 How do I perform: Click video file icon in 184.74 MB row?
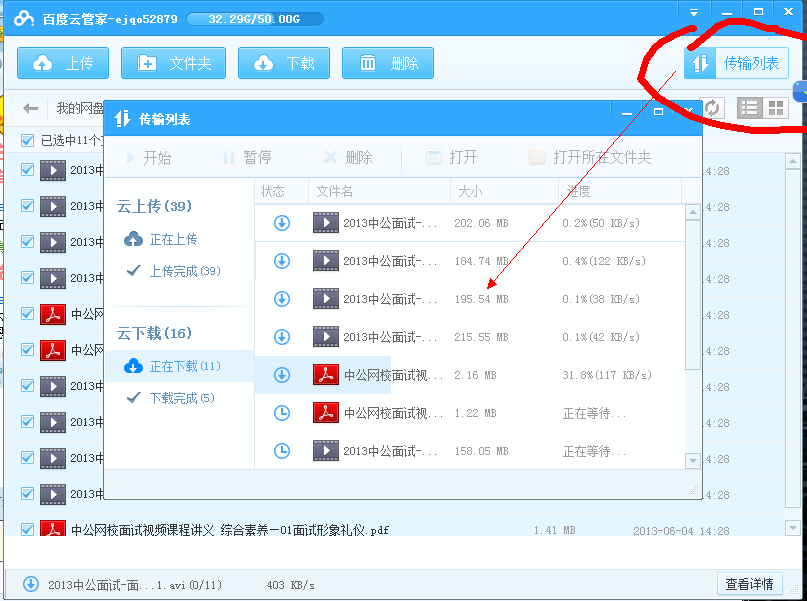click(326, 261)
